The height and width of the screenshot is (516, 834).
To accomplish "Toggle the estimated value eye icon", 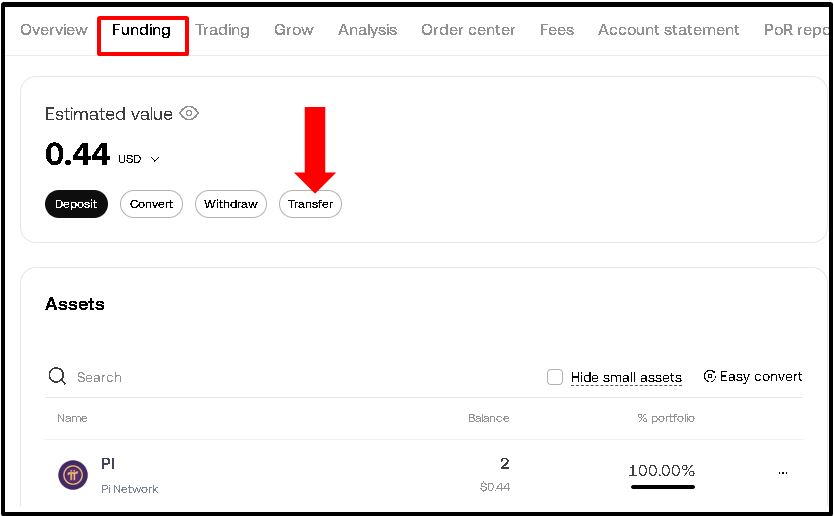I will point(189,114).
